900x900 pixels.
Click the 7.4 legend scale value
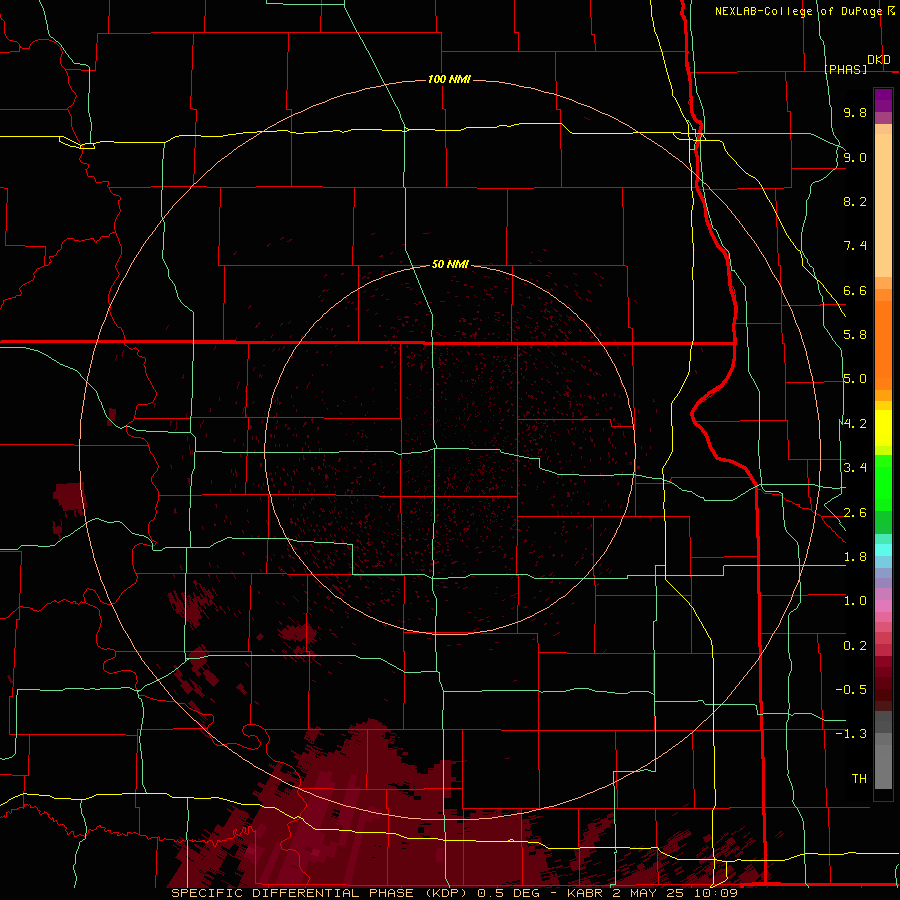[x=855, y=246]
